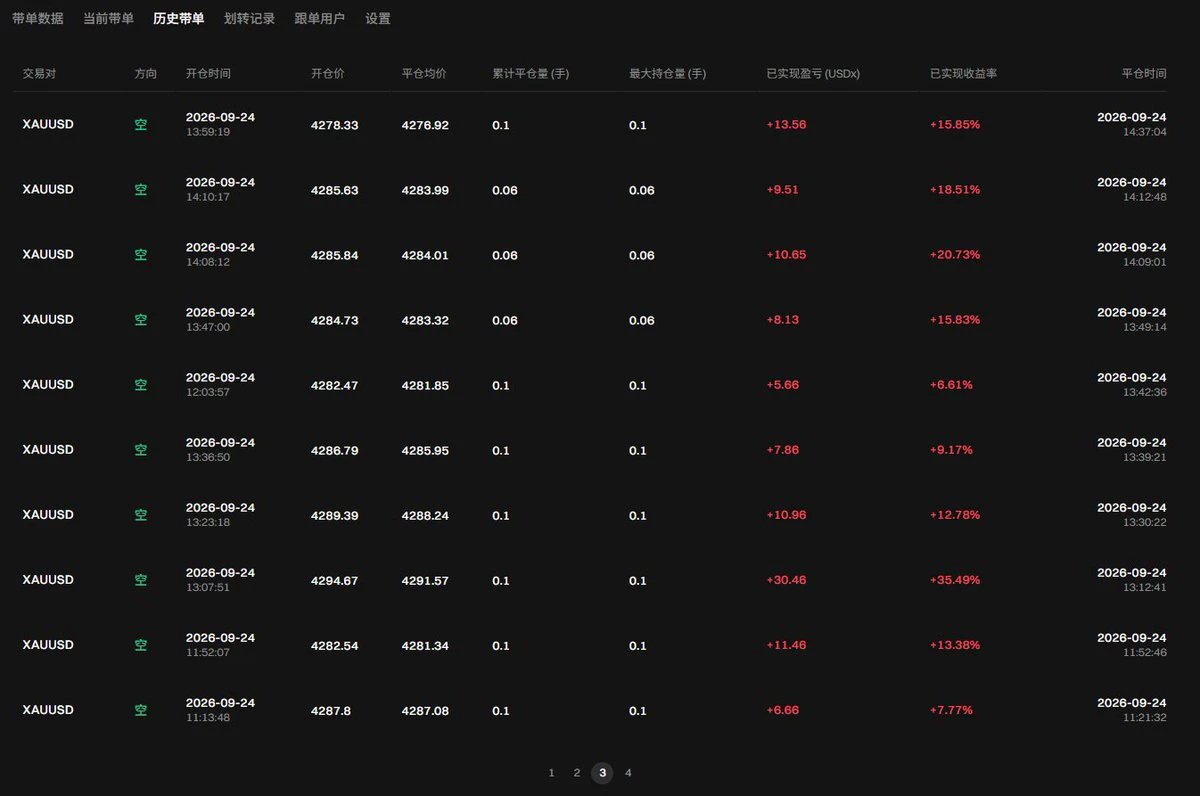Click the close average price 4283.99
Image resolution: width=1200 pixels, height=796 pixels.
[x=425, y=190]
